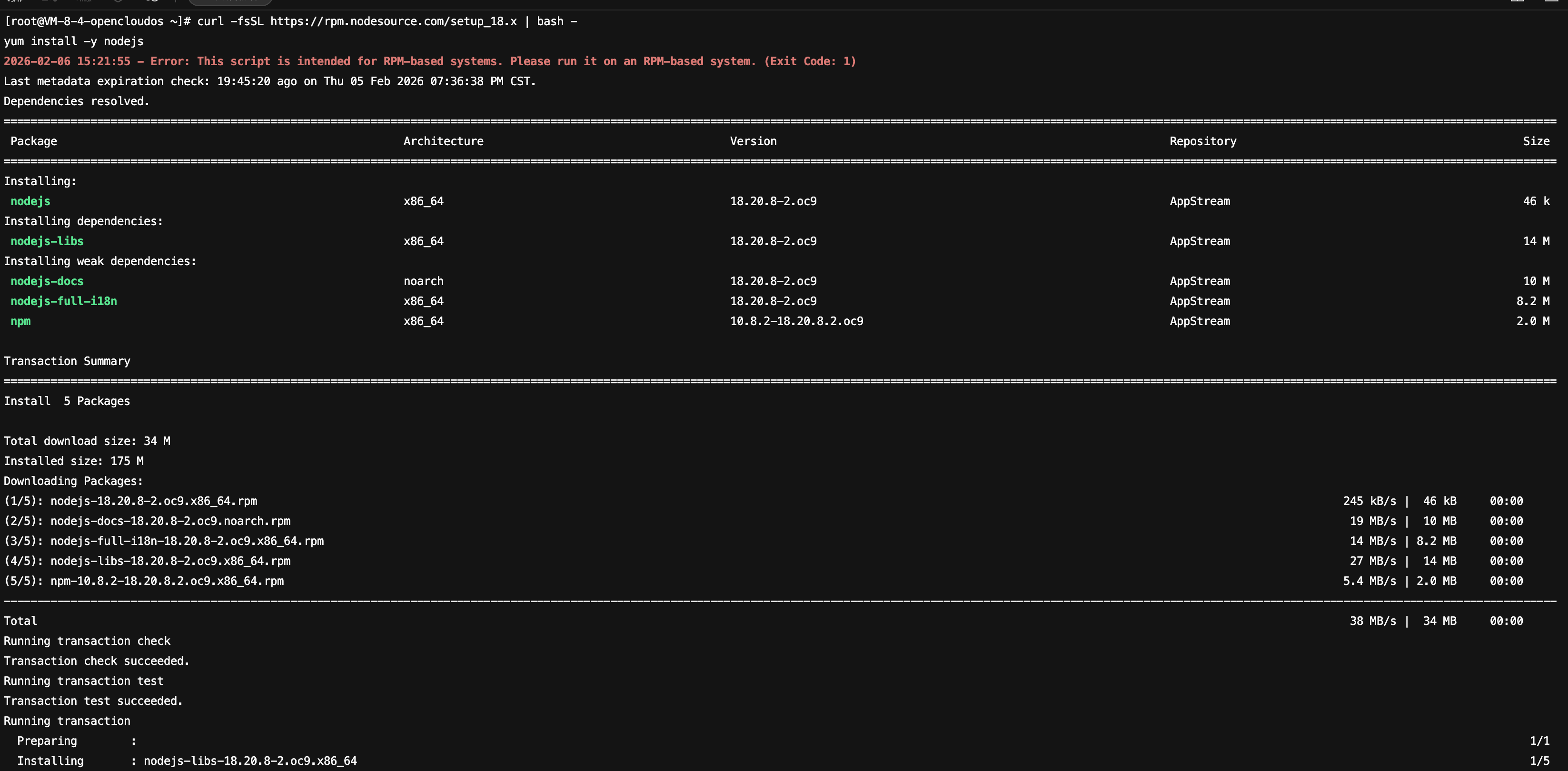Click npm version 10.8.2-18.20.8.2.oc9 in table

[x=796, y=321]
